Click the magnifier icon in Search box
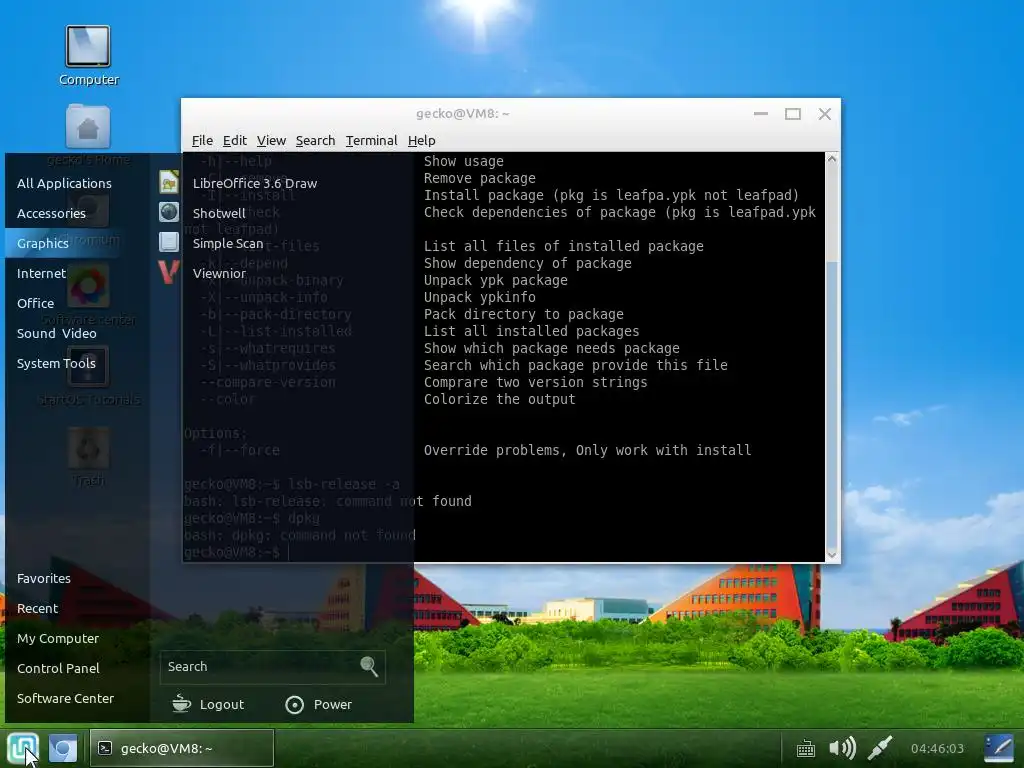This screenshot has width=1024, height=768. pyautogui.click(x=369, y=666)
